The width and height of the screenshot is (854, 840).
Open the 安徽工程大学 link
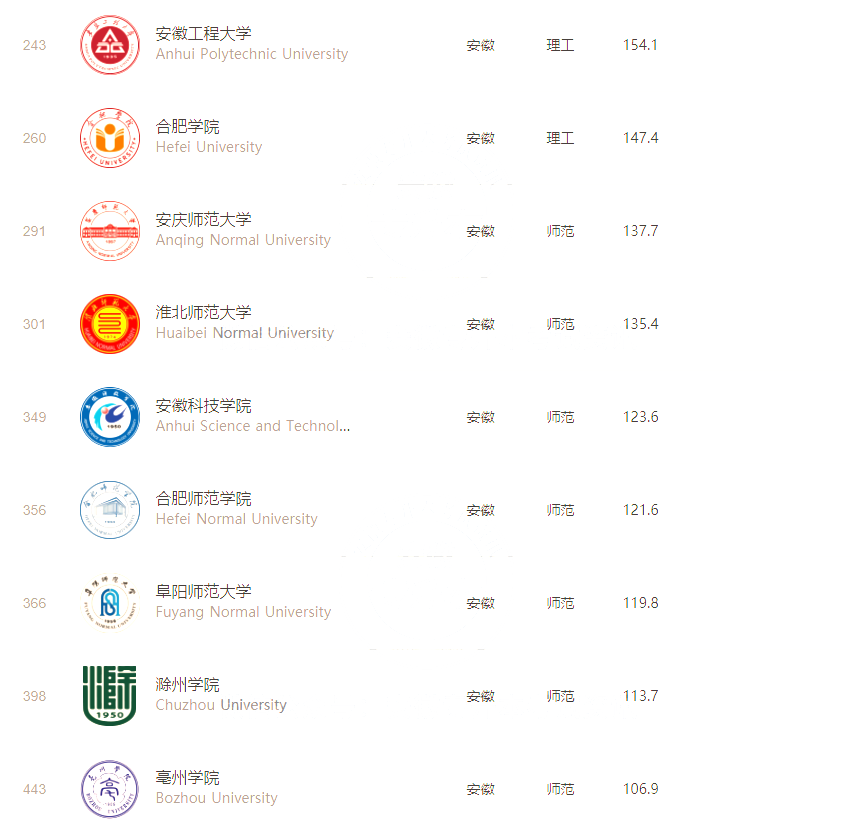coord(204,34)
